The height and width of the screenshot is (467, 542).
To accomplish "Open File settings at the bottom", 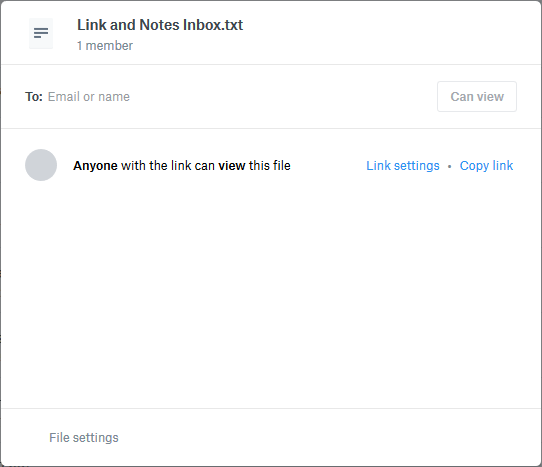I will pos(84,438).
